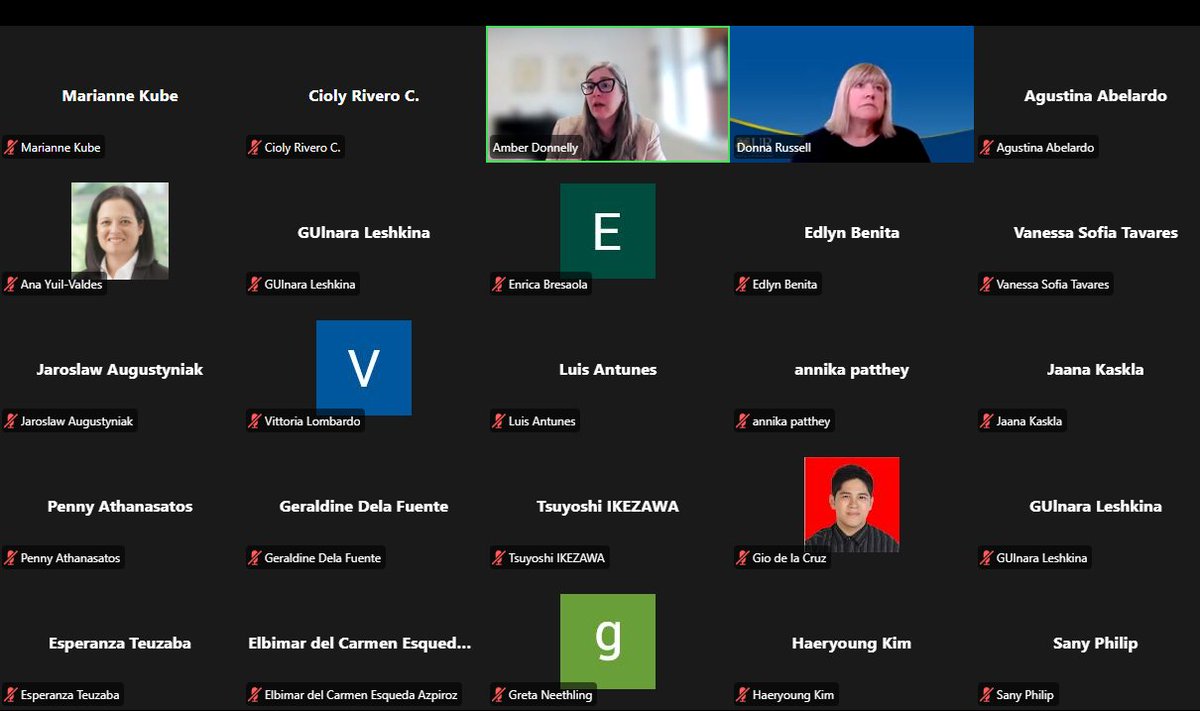Click the large bold 'Luis Antunes' heading
Screen dimensions: 1200x711
tap(608, 369)
